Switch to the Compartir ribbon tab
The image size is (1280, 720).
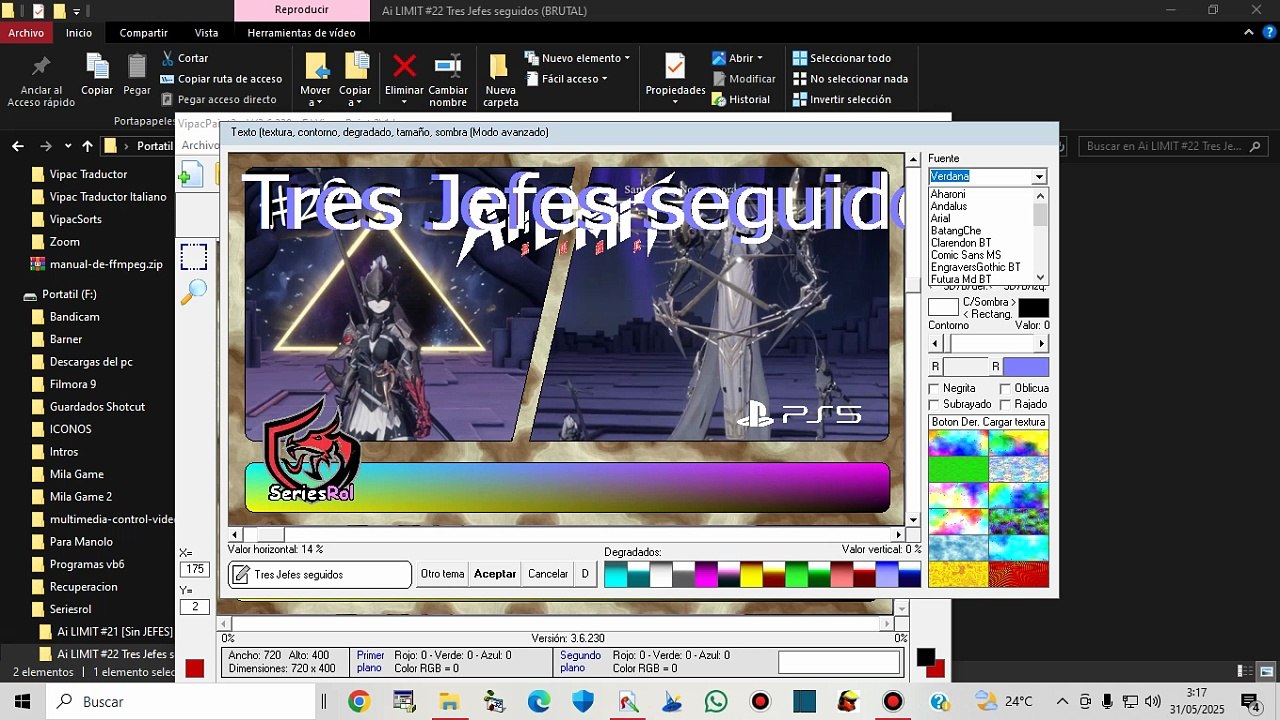point(144,32)
